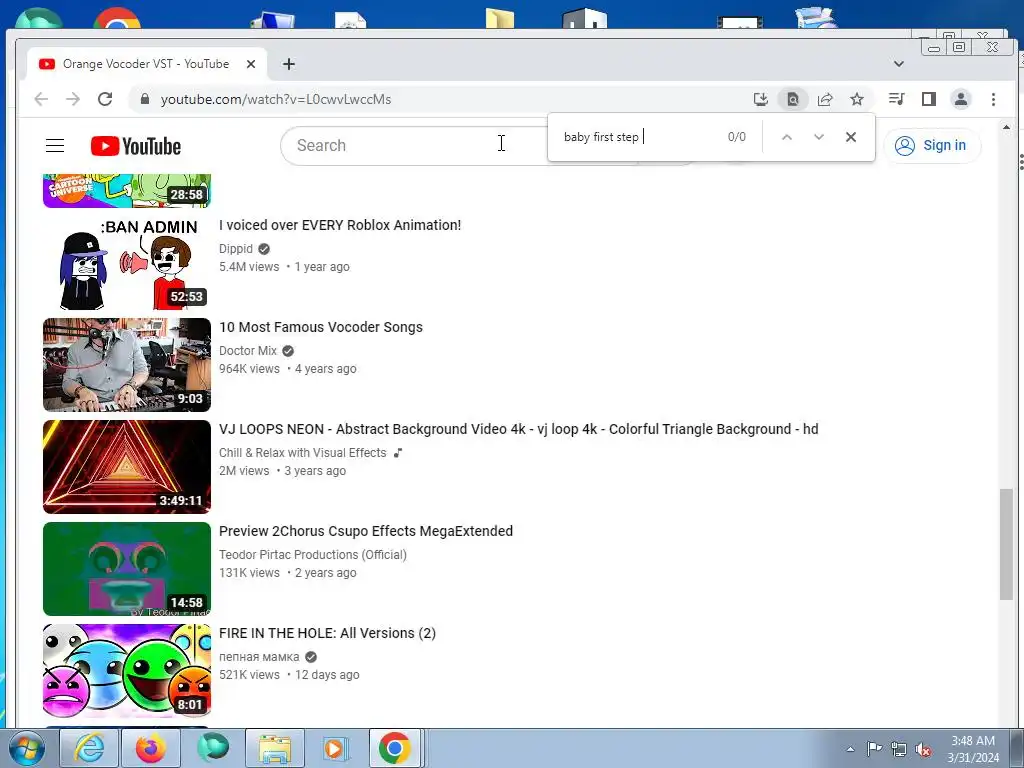Image resolution: width=1024 pixels, height=768 pixels.
Task: Open the media player taskbar icon
Action: coord(336,748)
